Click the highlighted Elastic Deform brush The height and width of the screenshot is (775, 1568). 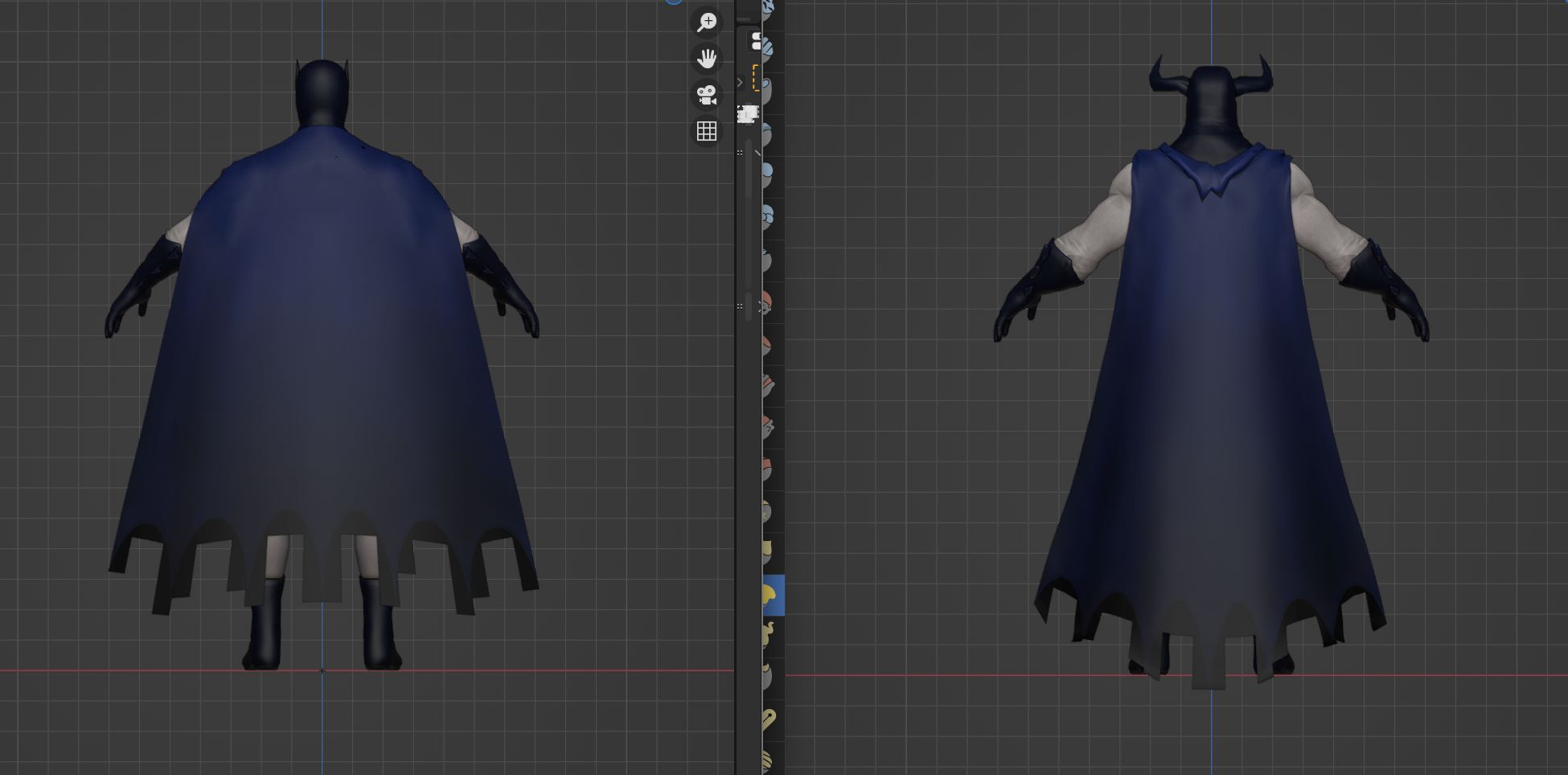coord(770,595)
